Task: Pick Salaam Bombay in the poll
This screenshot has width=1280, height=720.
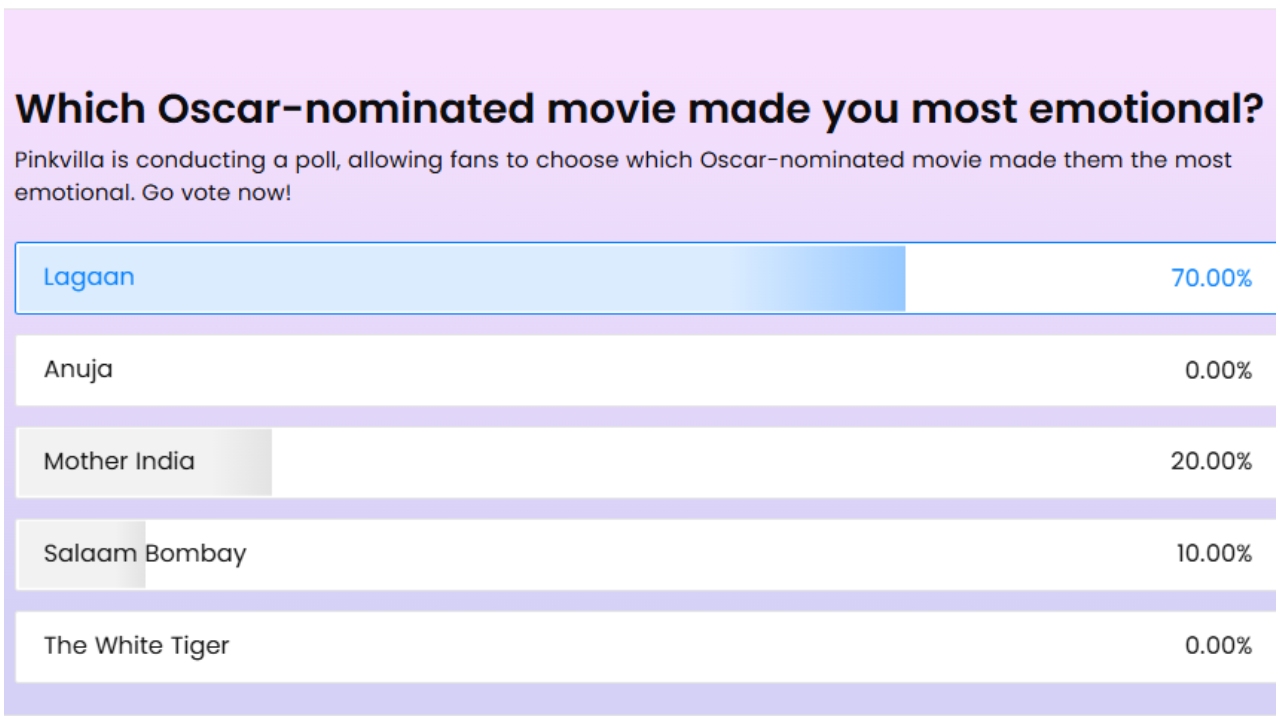Action: (x=646, y=554)
